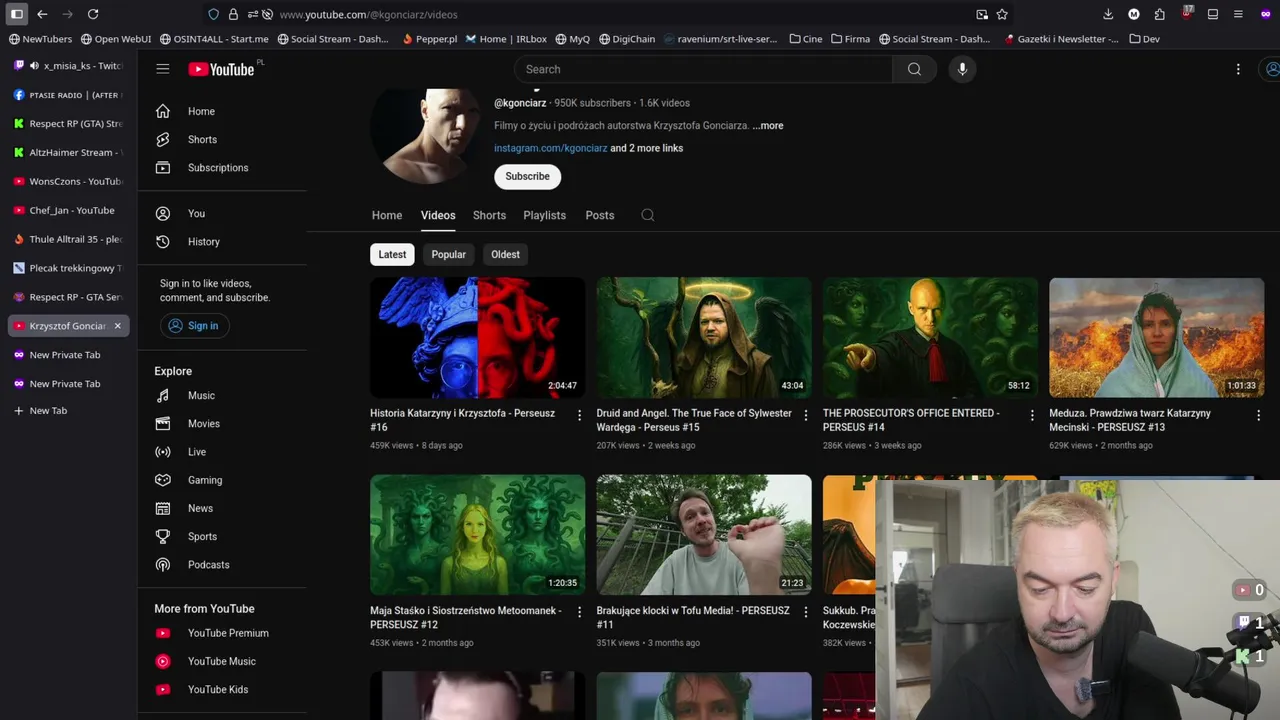Open title Maja Staśko i Siostrzeństwo Metoomanek
Screen dimensions: 1280x720
pyautogui.click(x=466, y=617)
